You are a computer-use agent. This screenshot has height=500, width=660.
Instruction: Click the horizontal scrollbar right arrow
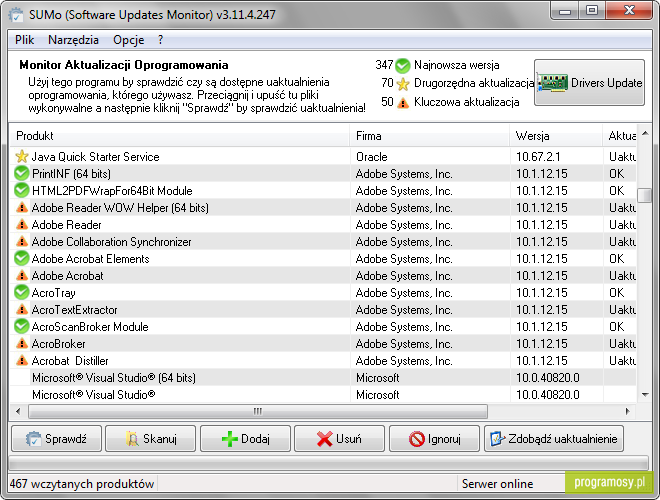point(628,412)
